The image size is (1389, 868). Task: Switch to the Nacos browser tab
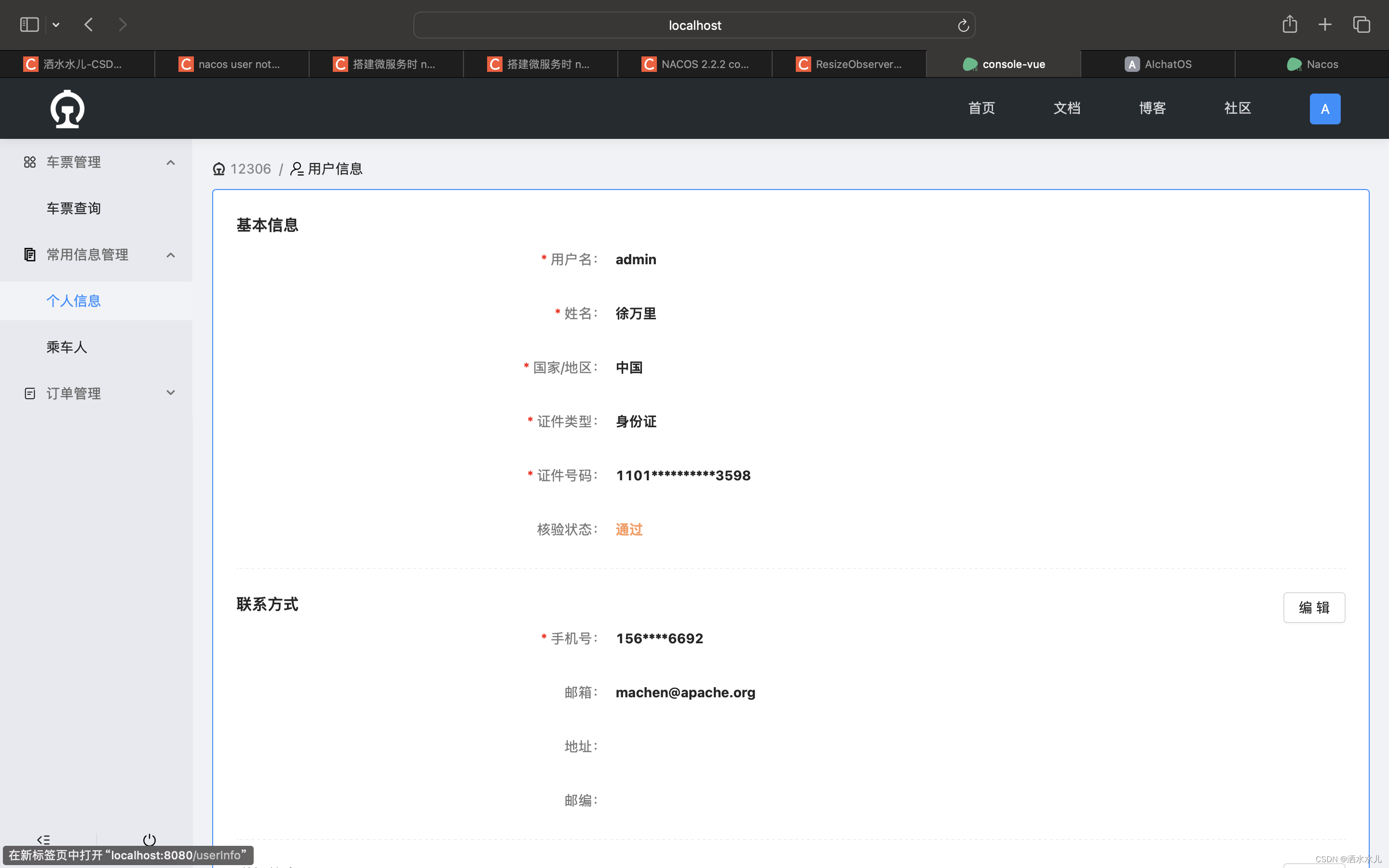tap(1312, 64)
